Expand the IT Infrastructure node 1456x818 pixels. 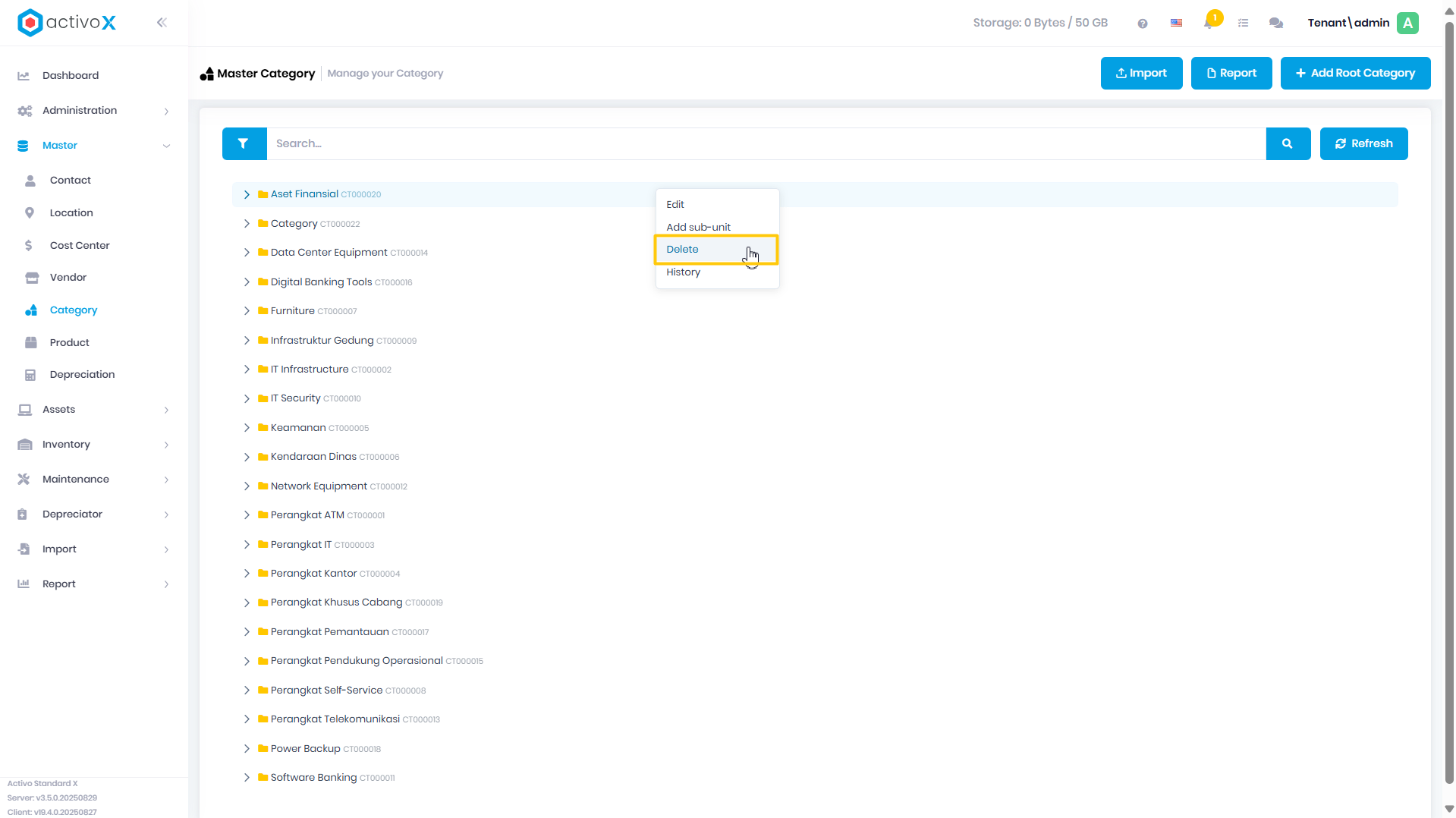(x=247, y=370)
